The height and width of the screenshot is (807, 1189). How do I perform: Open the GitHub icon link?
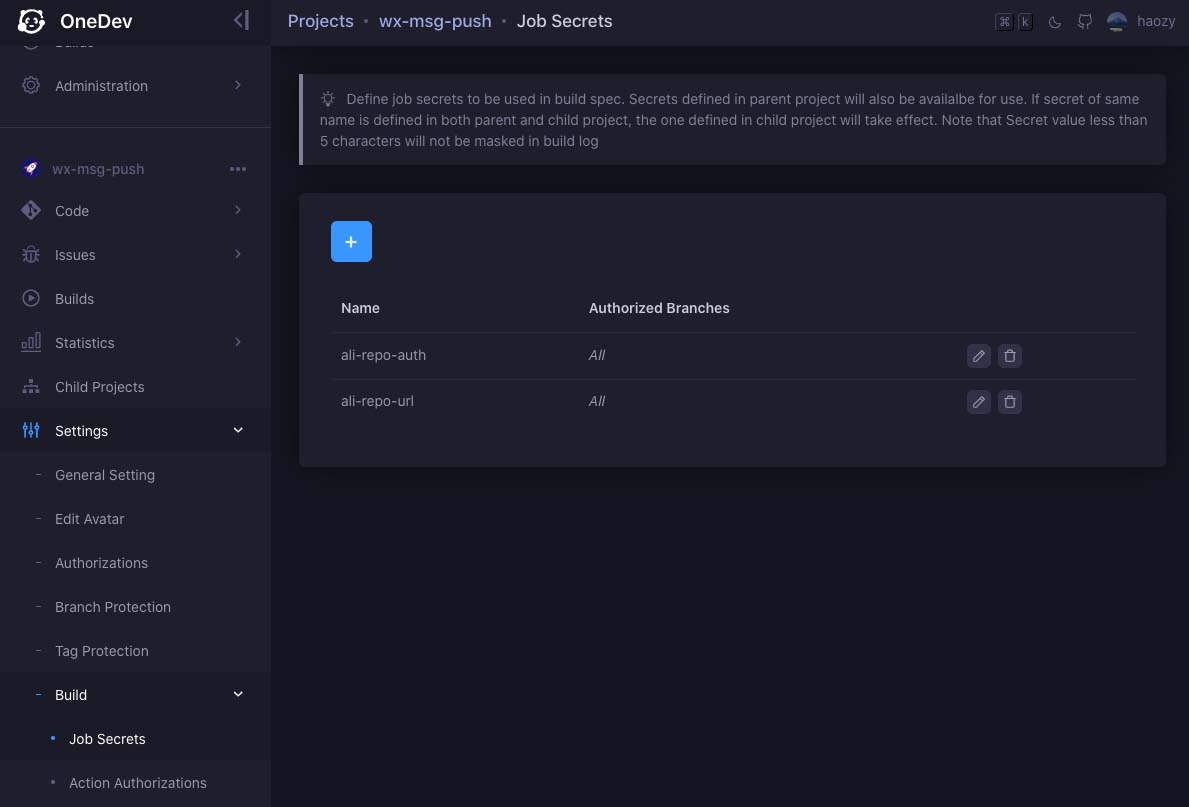coord(1084,22)
